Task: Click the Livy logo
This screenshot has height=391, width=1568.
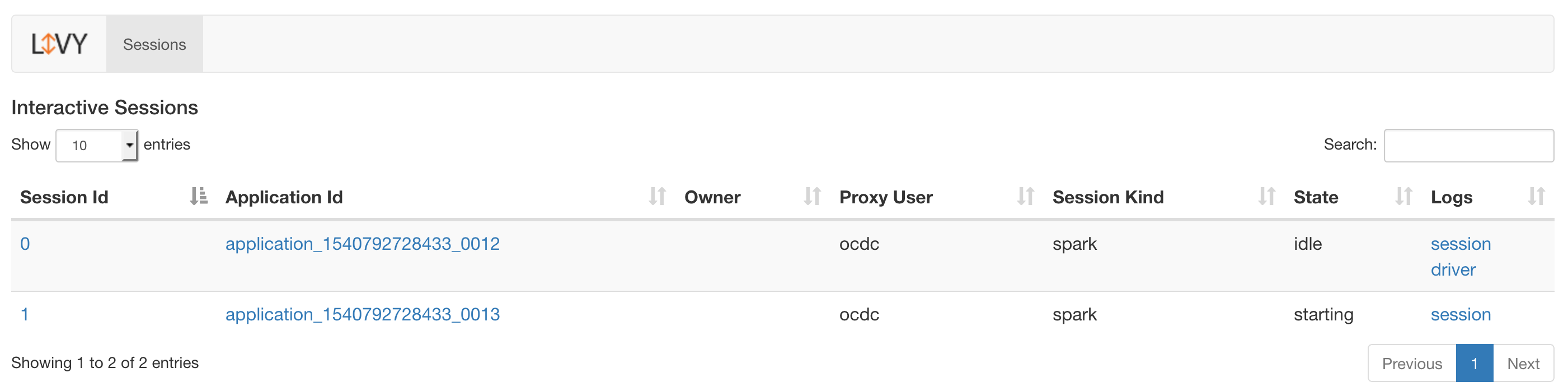Action: tap(59, 44)
